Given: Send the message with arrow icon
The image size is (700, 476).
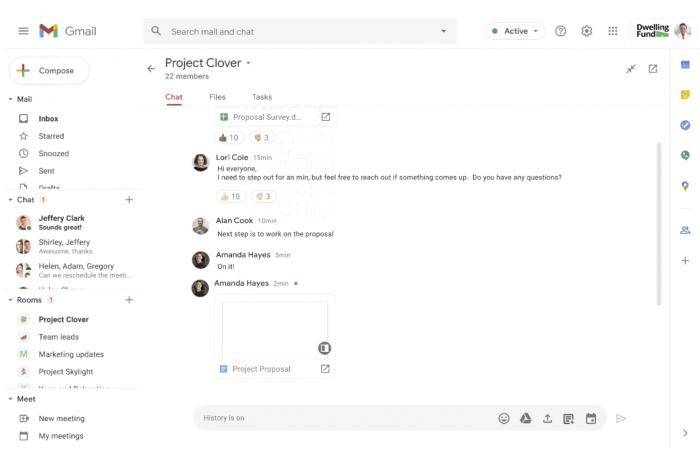Looking at the screenshot, I should (x=621, y=418).
